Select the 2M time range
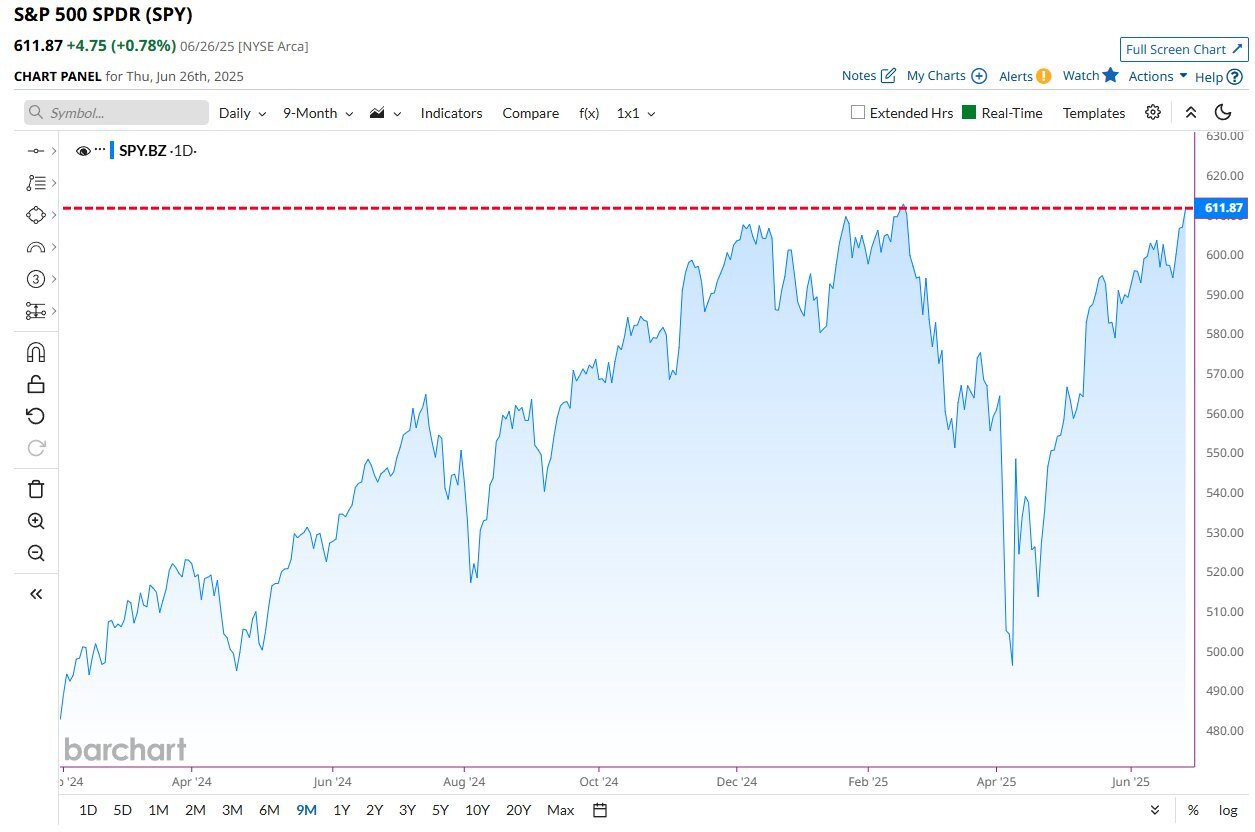This screenshot has width=1255, height=832. (x=195, y=810)
